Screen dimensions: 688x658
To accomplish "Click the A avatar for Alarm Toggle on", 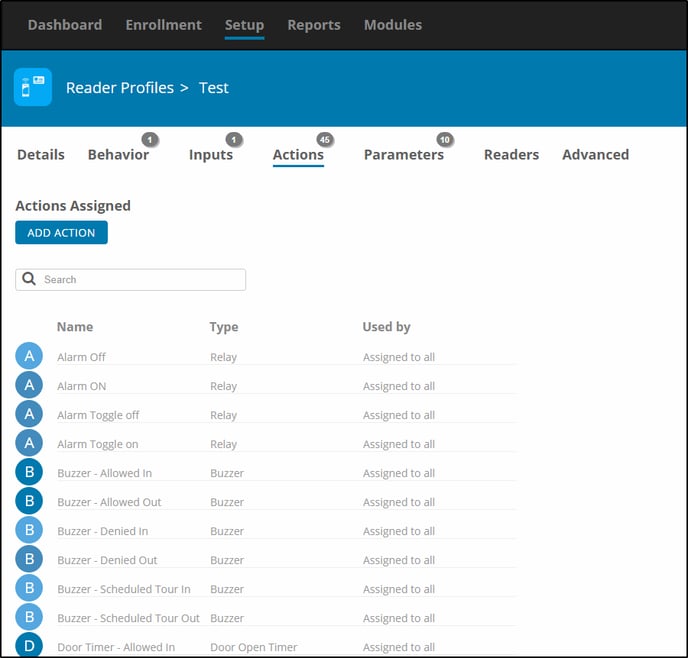I will (29, 443).
